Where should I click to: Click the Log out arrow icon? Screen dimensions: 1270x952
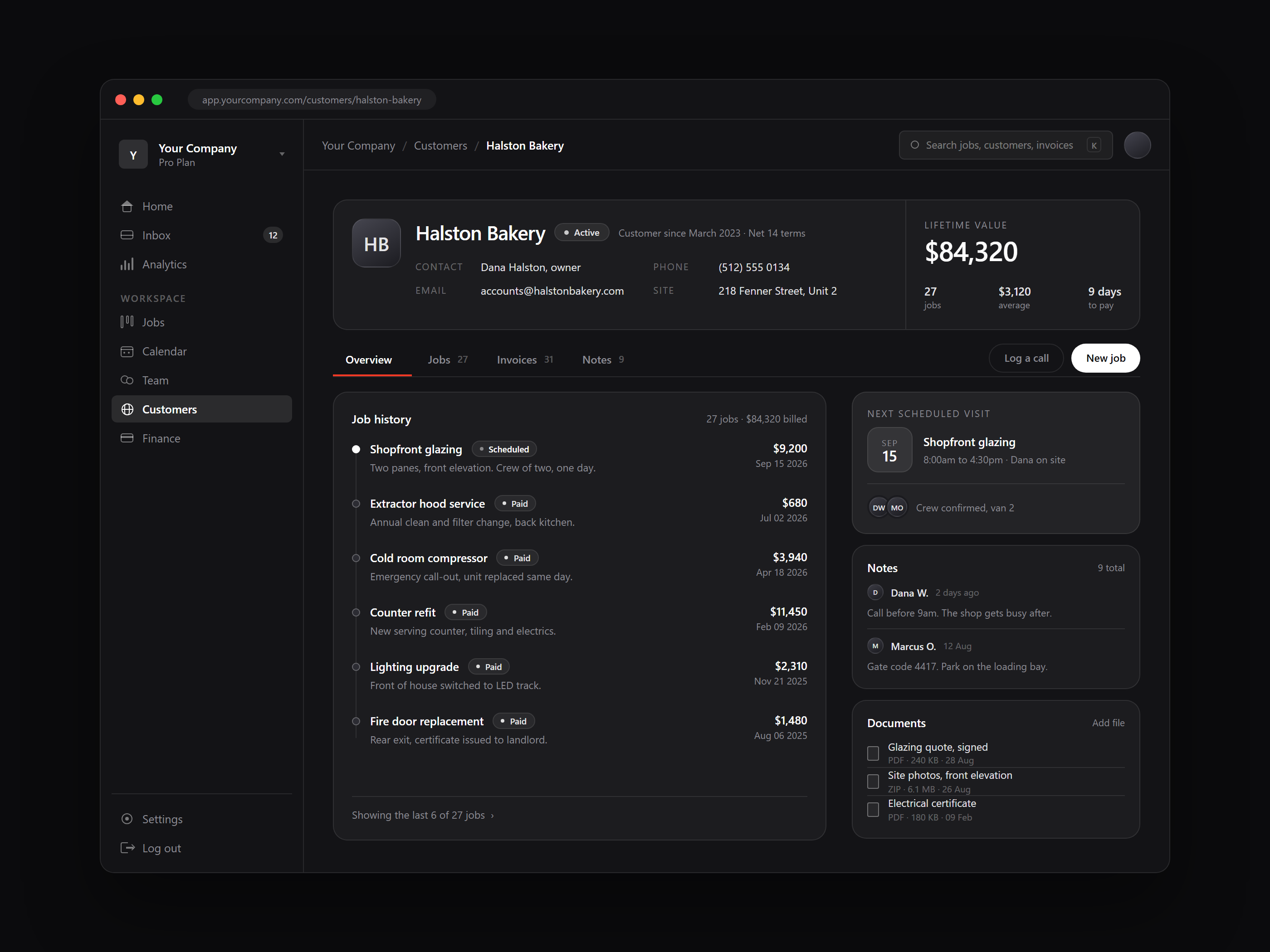pyautogui.click(x=127, y=848)
